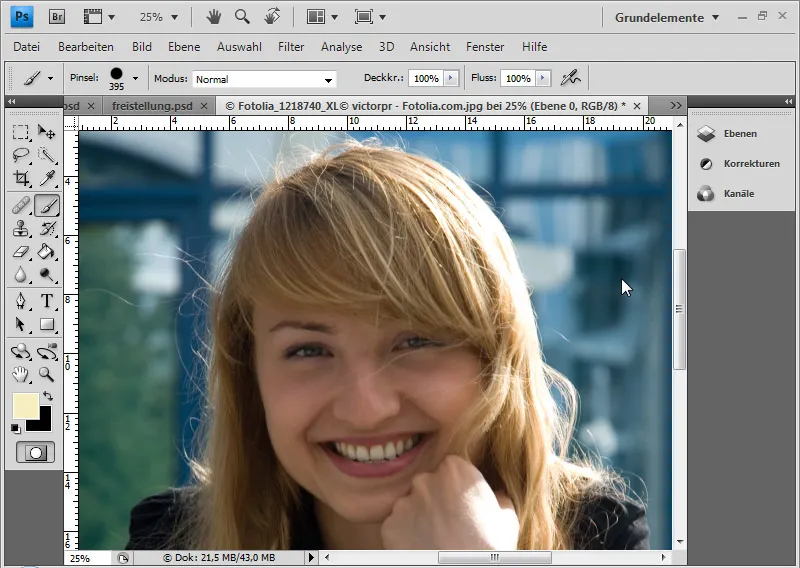Open the Grundelemente workspace switcher
Image resolution: width=800 pixels, height=568 pixels.
tap(667, 17)
